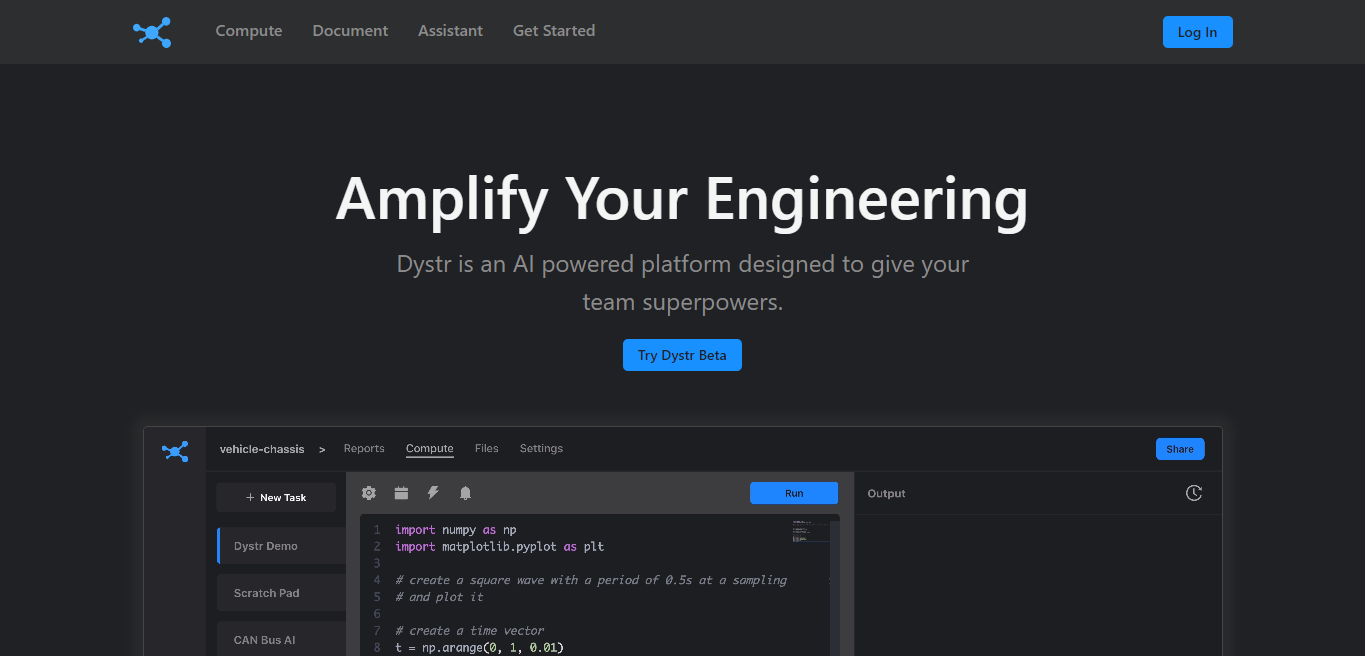Click the 'Amplify Your Engineering' headline
This screenshot has height=656, width=1365.
pos(682,198)
